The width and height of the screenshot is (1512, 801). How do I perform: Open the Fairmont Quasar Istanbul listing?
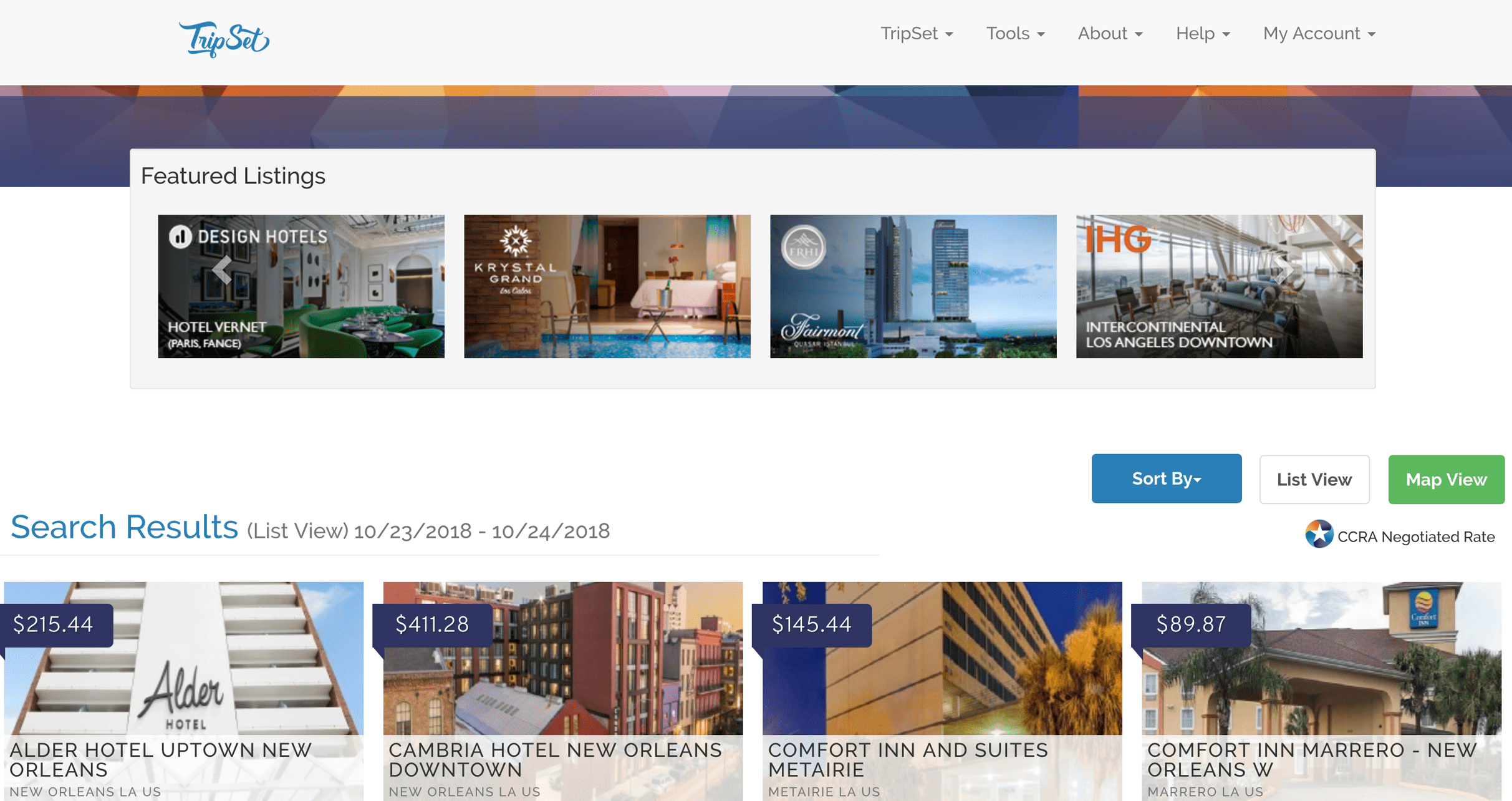point(913,286)
